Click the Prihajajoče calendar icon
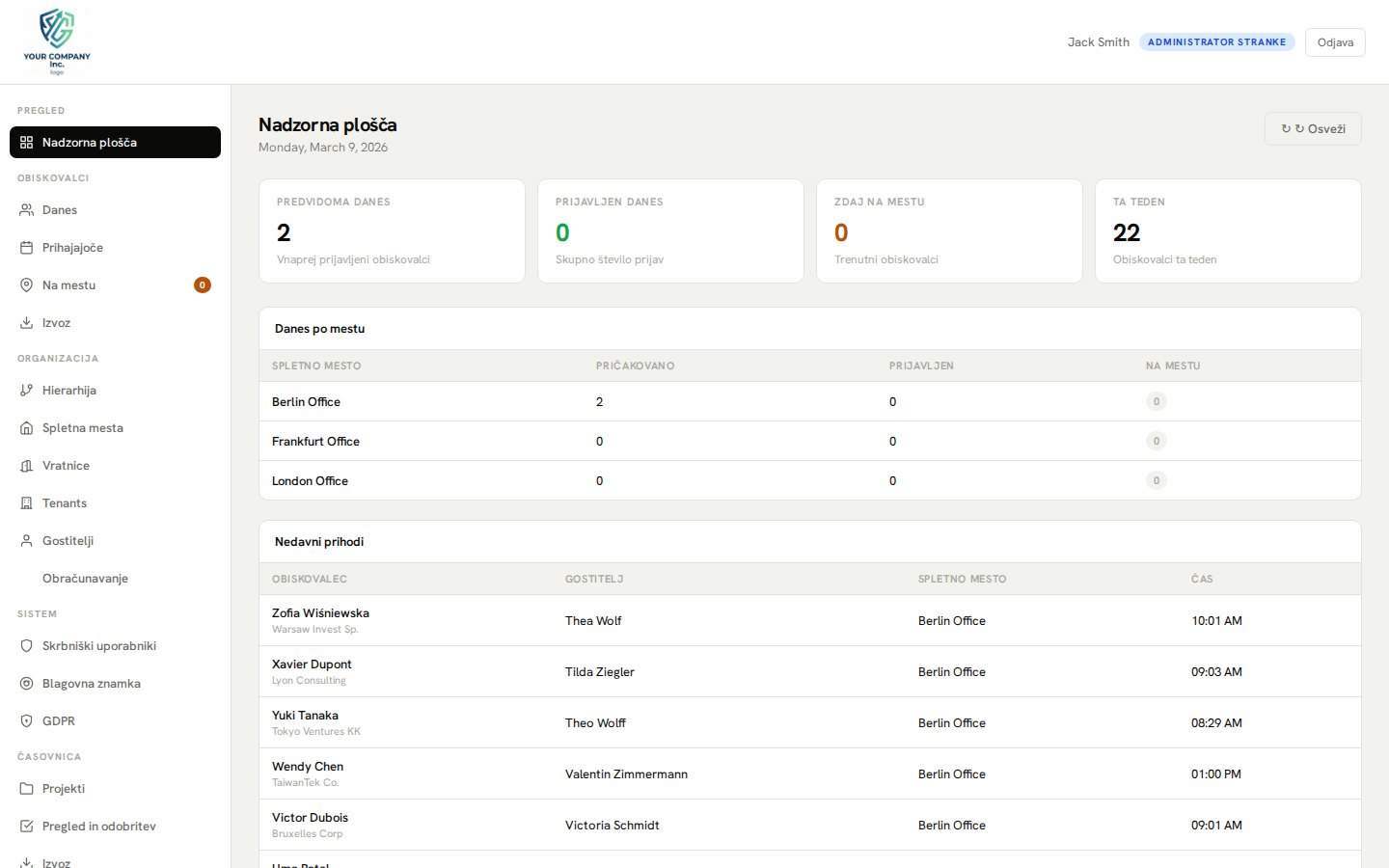The height and width of the screenshot is (868, 1389). [26, 248]
